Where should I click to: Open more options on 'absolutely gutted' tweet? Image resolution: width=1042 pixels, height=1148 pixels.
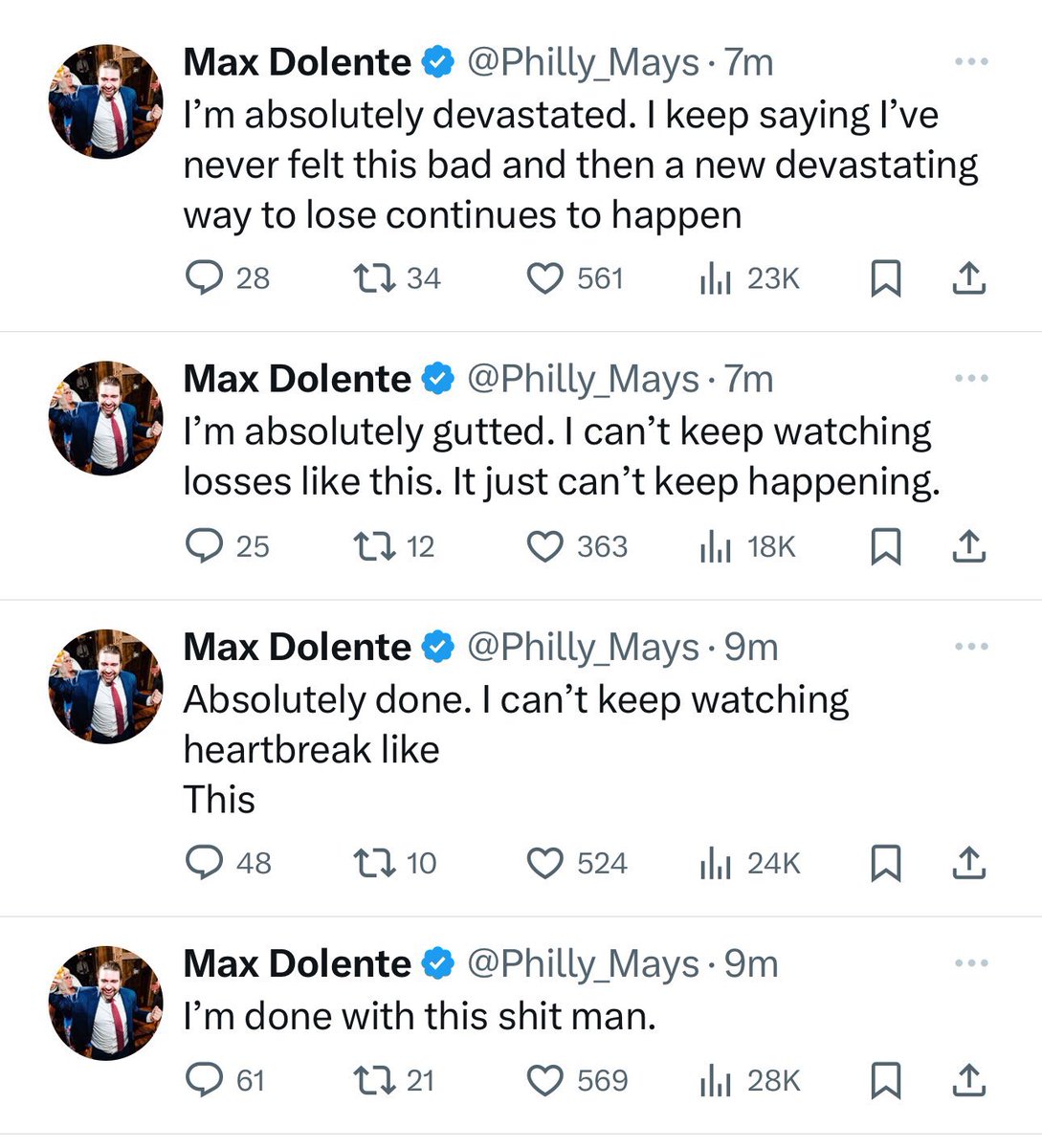pos(971,379)
